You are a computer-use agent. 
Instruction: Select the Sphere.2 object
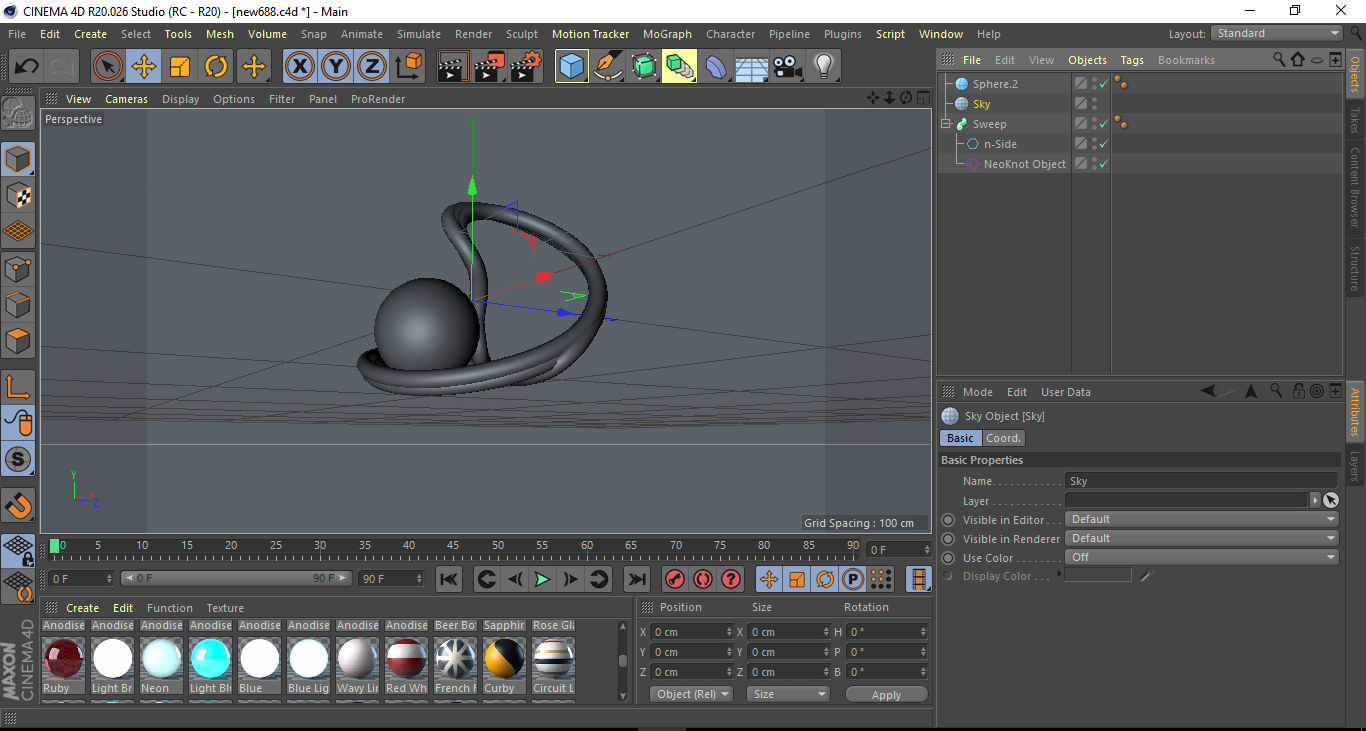[995, 84]
